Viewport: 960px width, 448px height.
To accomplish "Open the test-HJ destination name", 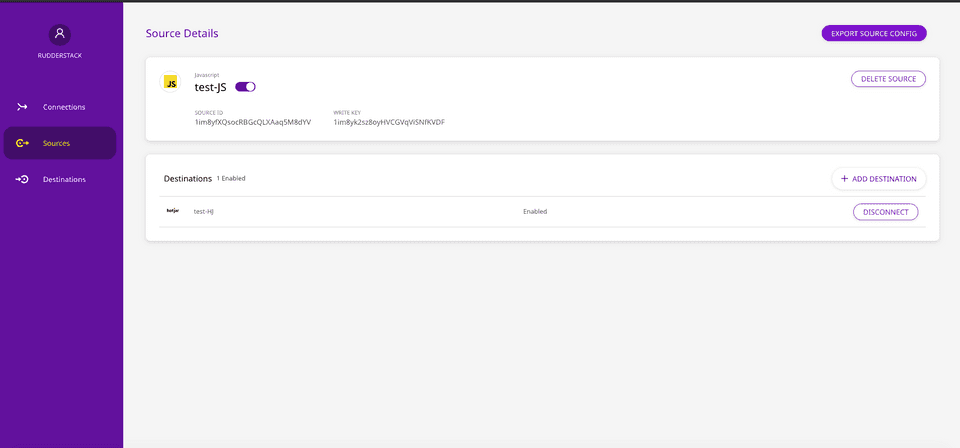I will [205, 212].
